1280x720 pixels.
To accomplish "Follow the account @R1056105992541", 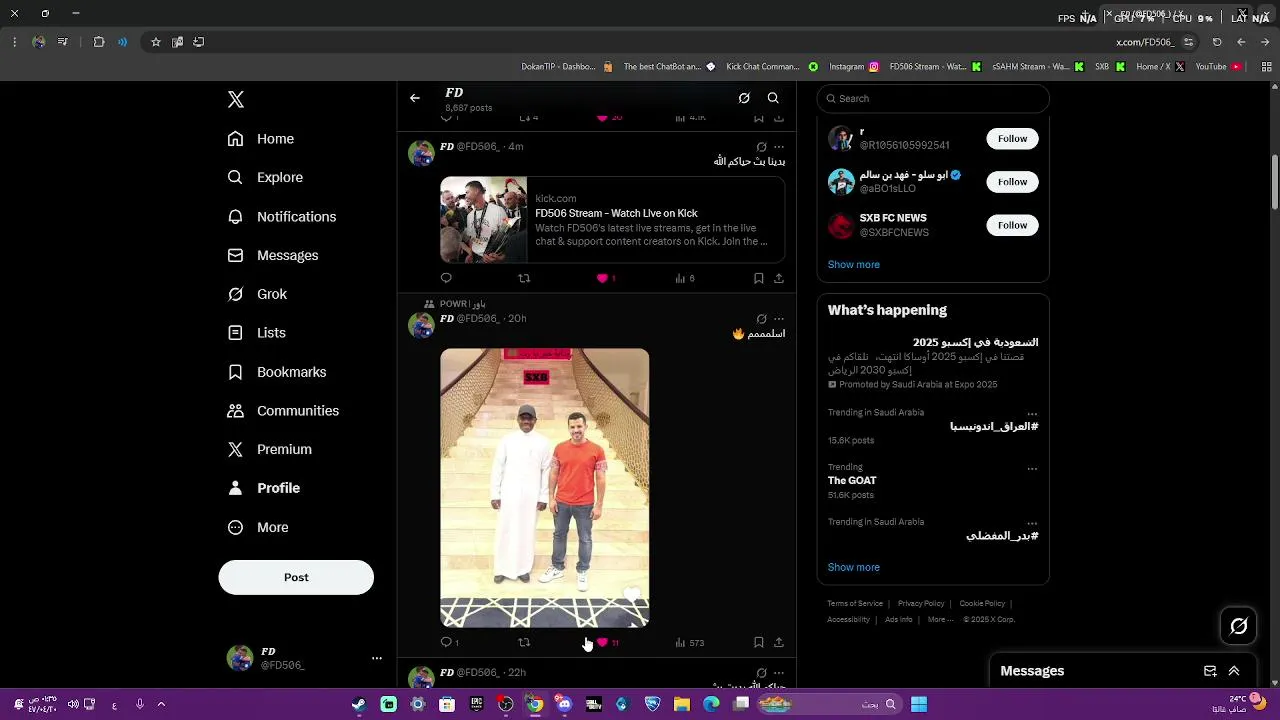I will click(1012, 139).
